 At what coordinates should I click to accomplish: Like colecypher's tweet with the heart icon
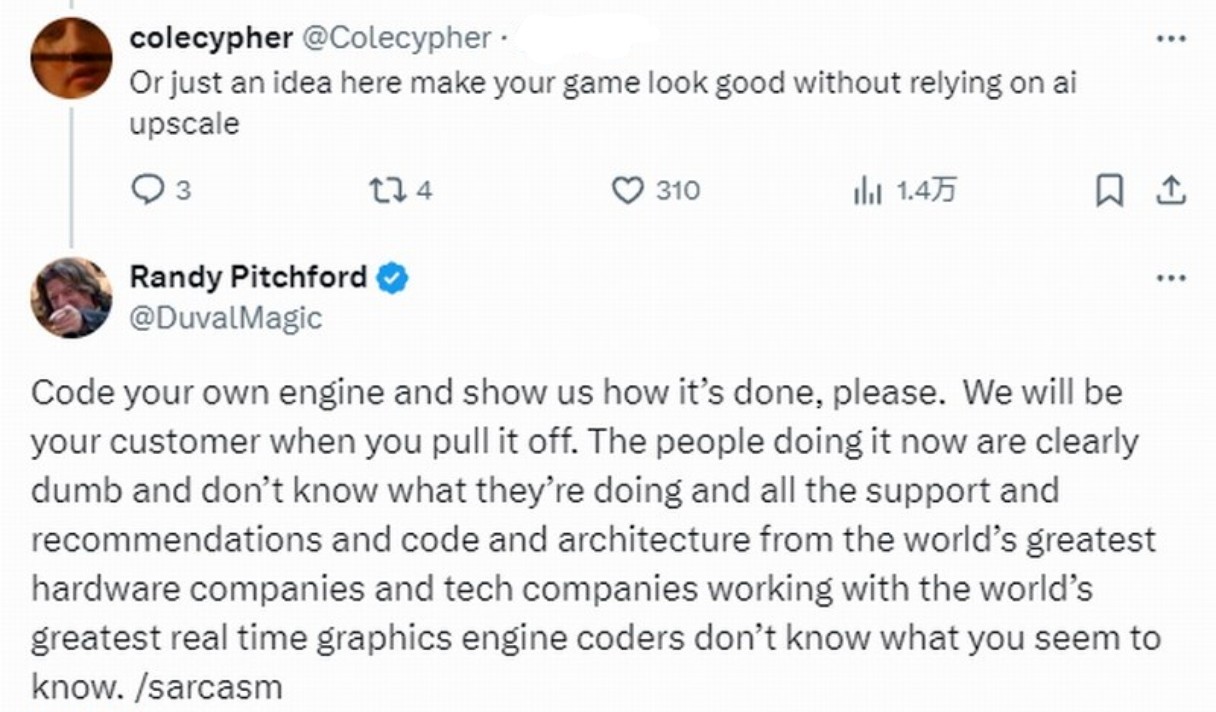[x=627, y=189]
